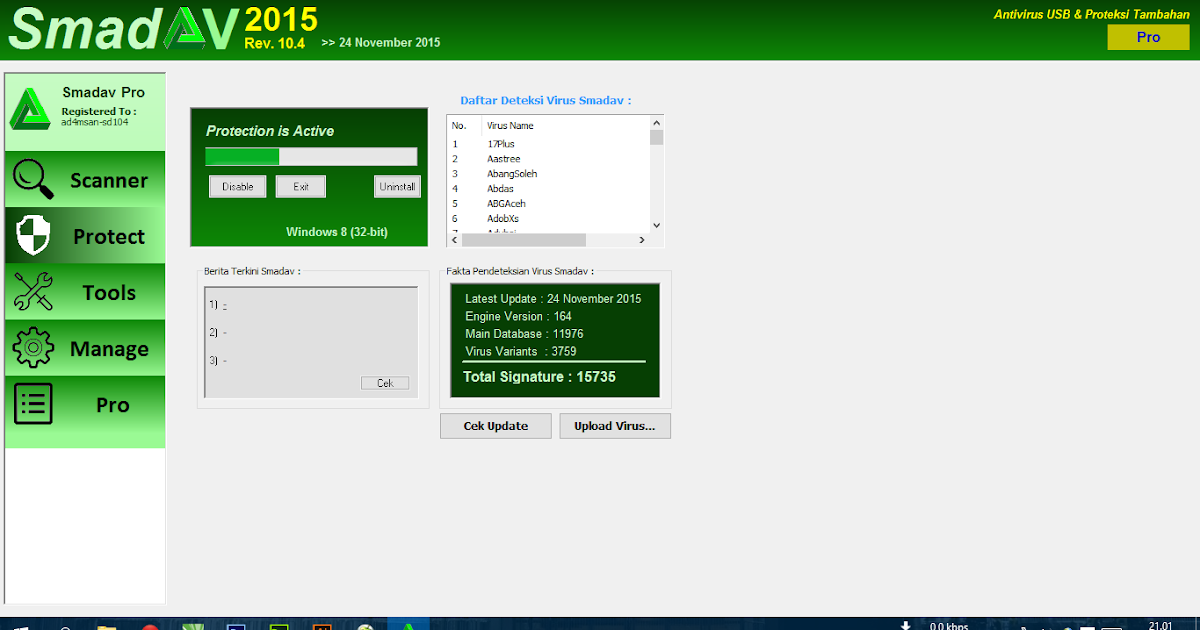Click news item 1) in Berita Terkini

(218, 304)
